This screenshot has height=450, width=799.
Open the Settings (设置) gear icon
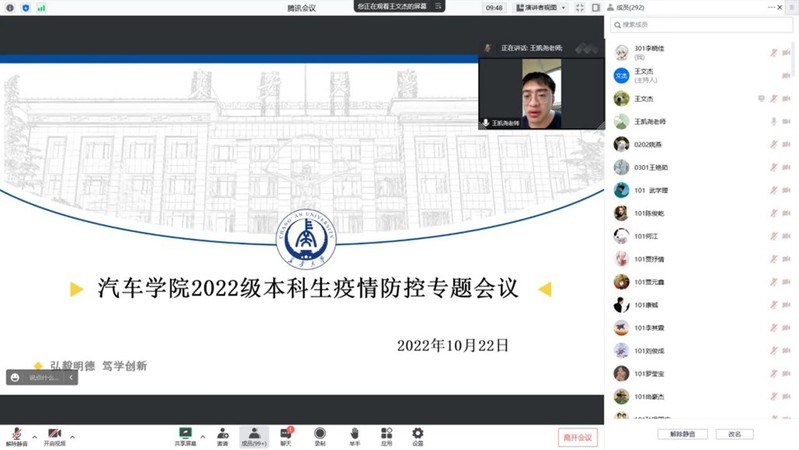point(418,435)
